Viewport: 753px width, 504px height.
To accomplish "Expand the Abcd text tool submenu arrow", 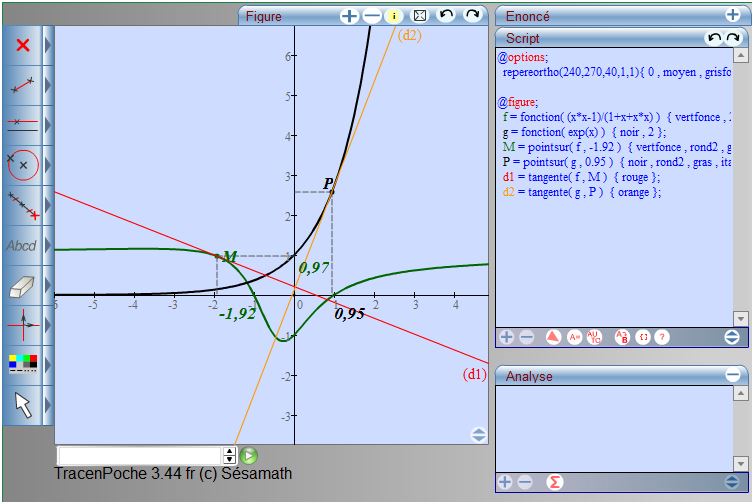I will (48, 246).
